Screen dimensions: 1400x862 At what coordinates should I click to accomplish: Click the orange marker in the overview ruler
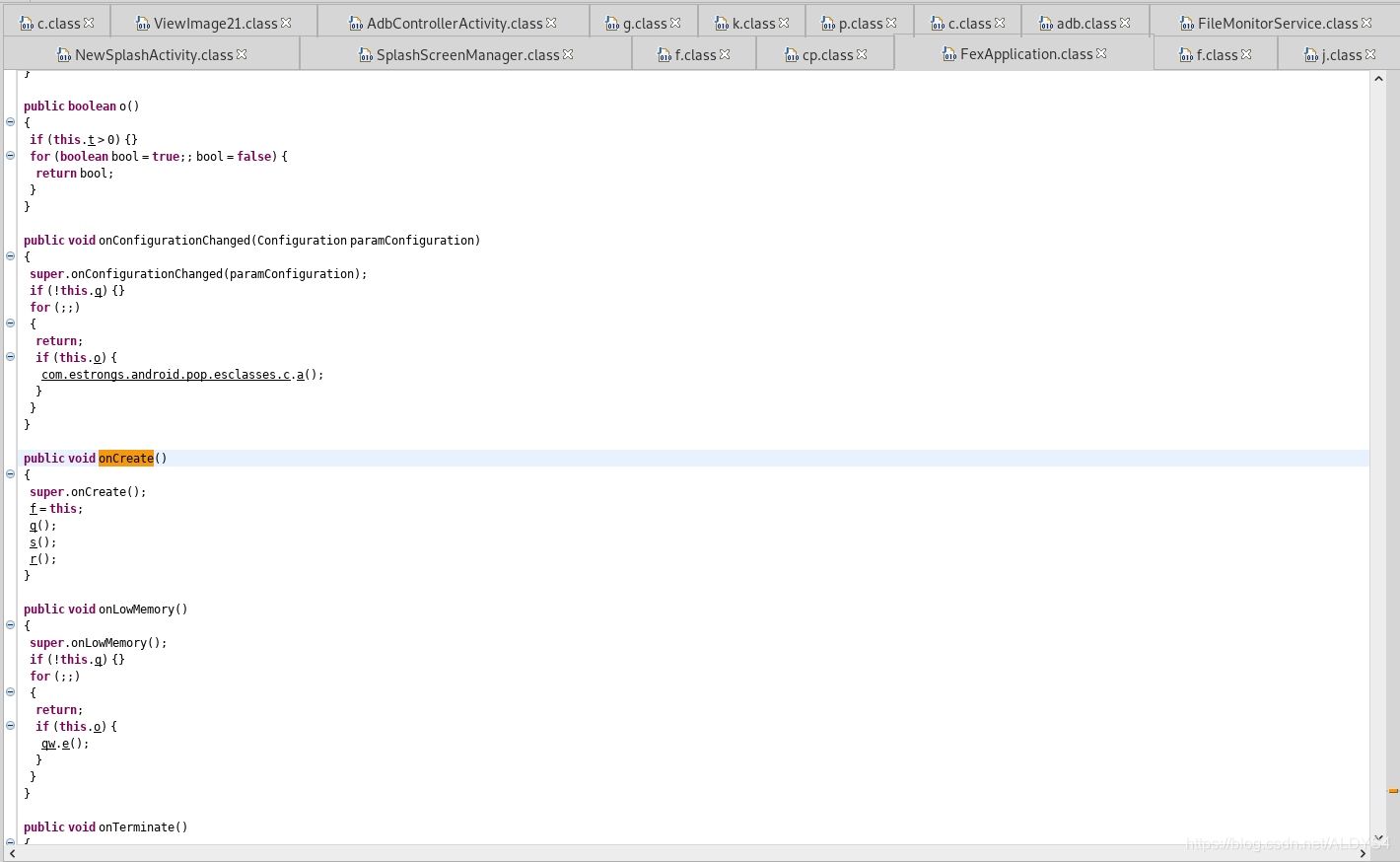(x=1393, y=791)
